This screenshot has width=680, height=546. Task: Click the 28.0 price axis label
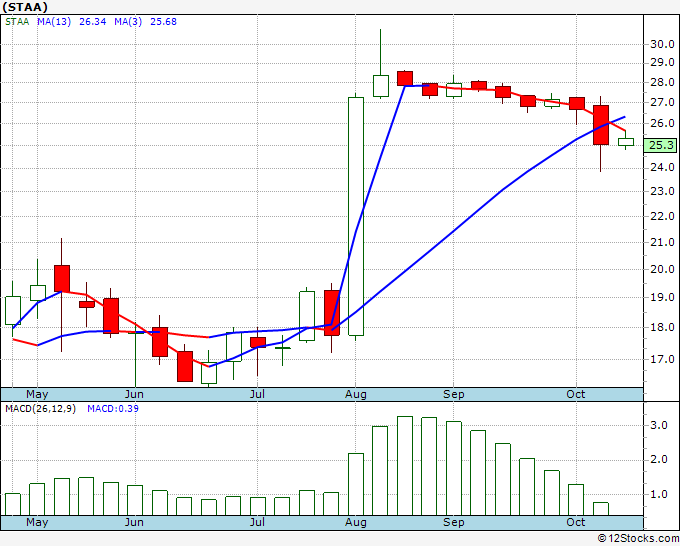coord(662,82)
